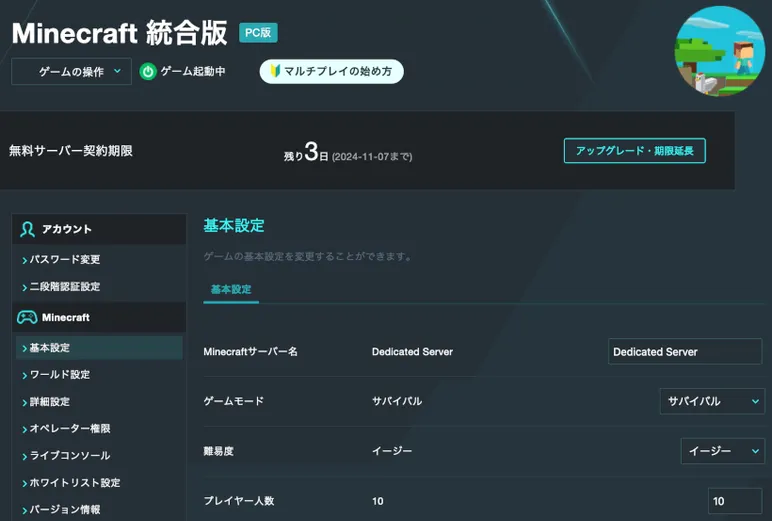
Task: Select 基本設定 in the sidebar menu
Action: tap(99, 348)
